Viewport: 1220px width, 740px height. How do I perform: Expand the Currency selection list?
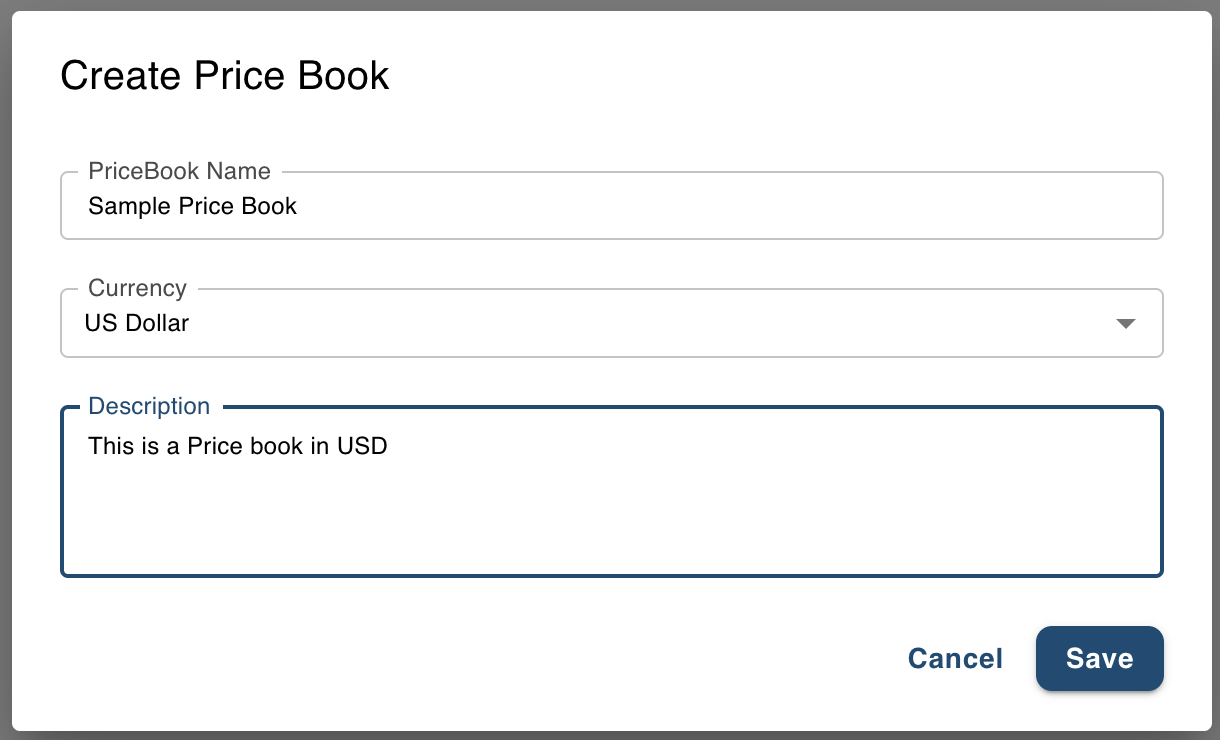click(1126, 323)
